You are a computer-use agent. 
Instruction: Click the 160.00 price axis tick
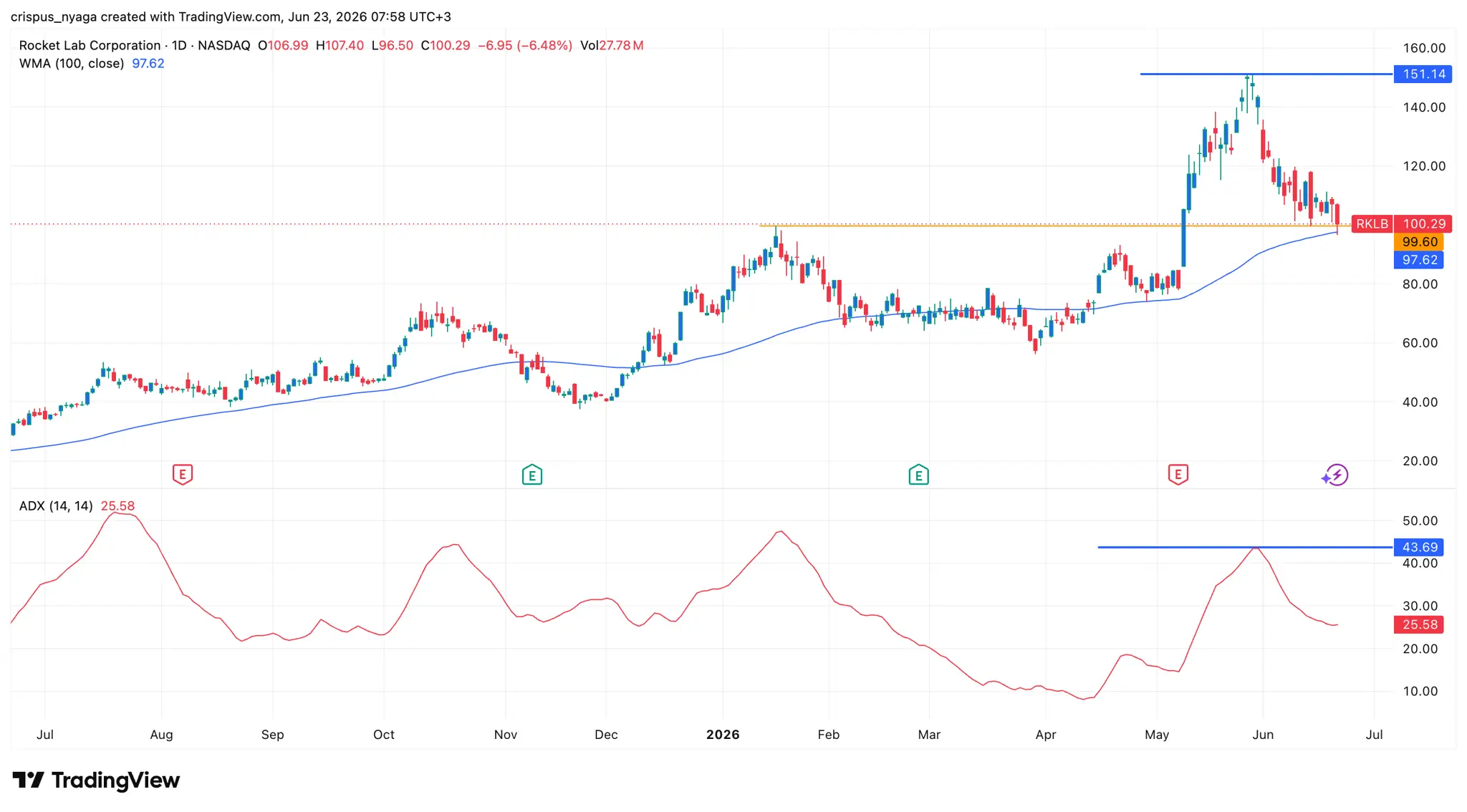(x=1424, y=48)
